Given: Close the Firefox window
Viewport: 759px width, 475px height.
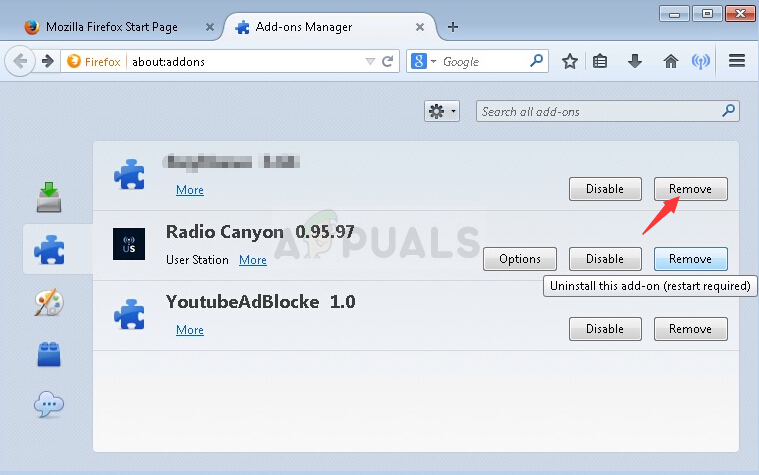Looking at the screenshot, I should tap(740, 14).
